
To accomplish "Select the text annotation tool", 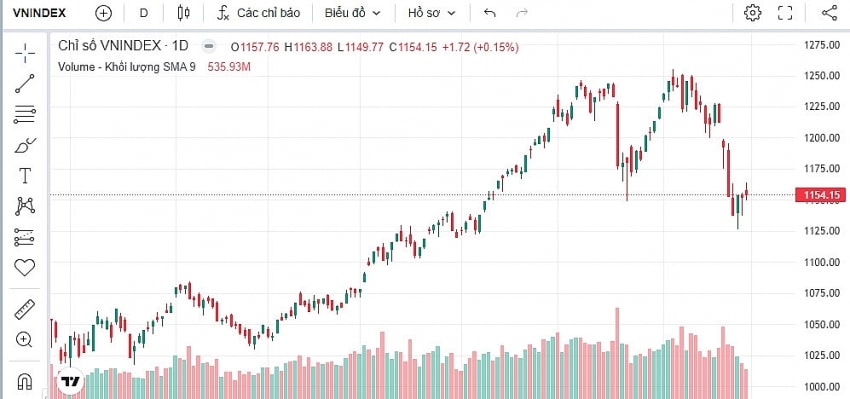I will click(x=24, y=176).
